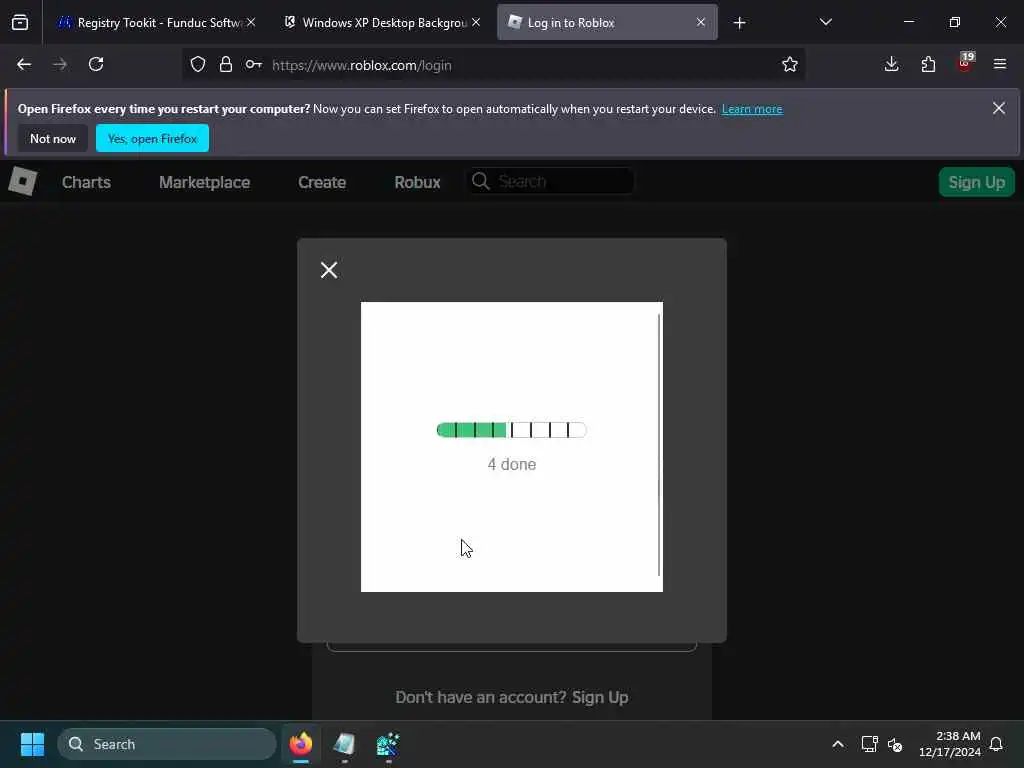Viewport: 1024px width, 768px height.
Task: Open the Charts page in Roblox
Action: (86, 182)
